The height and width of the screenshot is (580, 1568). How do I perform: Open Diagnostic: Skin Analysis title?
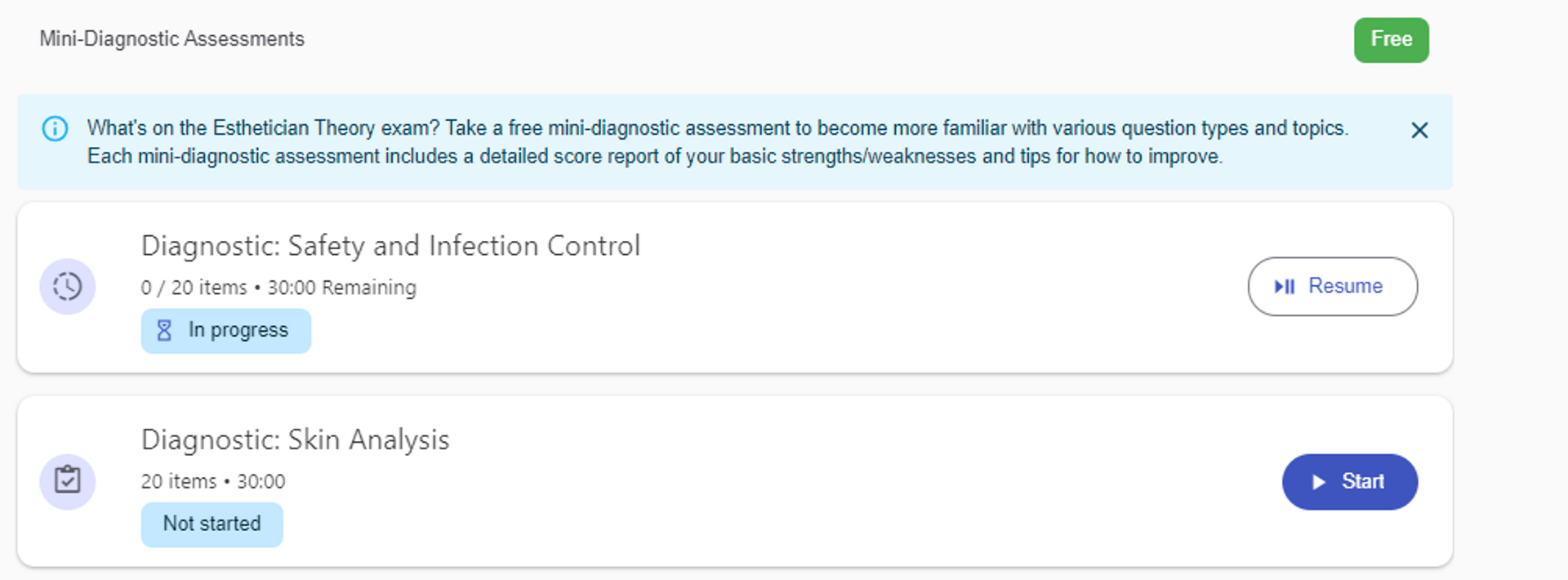pos(296,439)
